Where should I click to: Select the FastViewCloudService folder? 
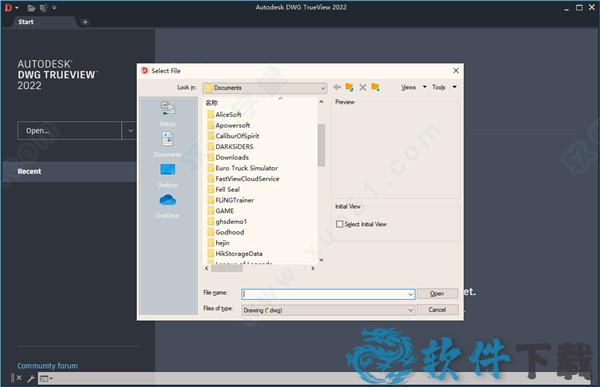pyautogui.click(x=243, y=179)
